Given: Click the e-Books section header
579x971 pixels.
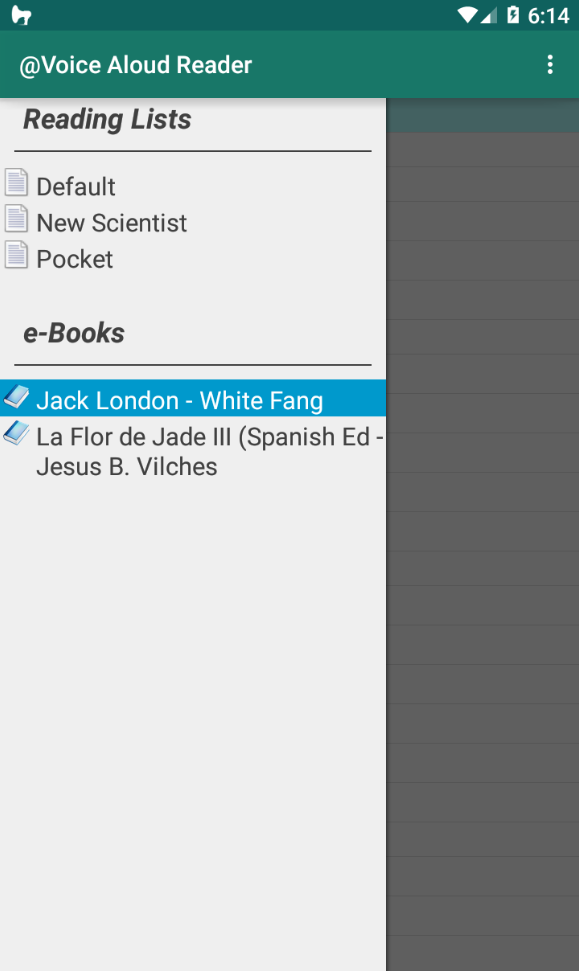Looking at the screenshot, I should point(74,333).
